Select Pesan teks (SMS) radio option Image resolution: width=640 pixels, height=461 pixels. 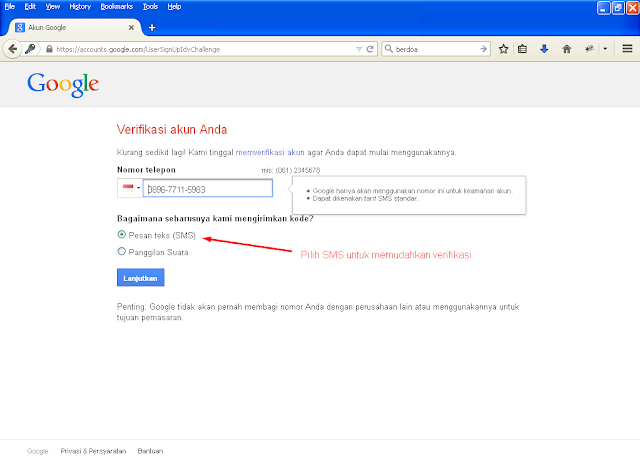pos(122,234)
